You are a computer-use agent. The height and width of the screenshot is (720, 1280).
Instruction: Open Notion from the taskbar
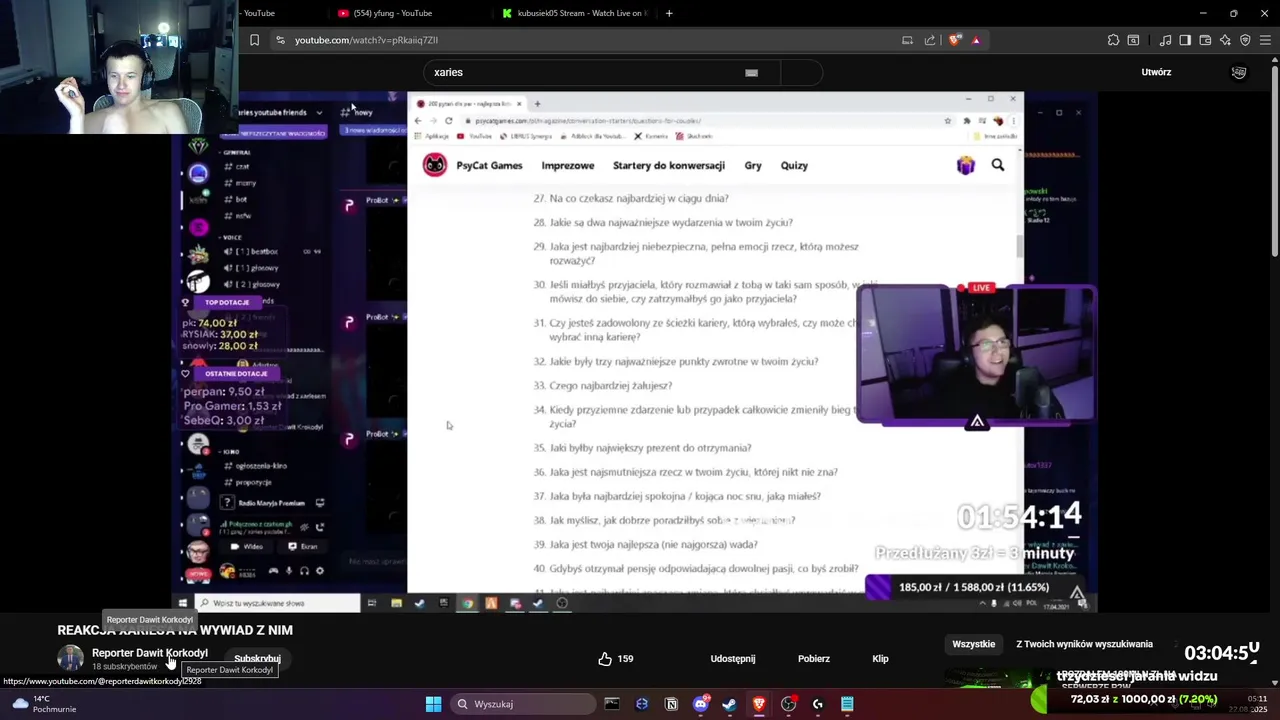[671, 704]
